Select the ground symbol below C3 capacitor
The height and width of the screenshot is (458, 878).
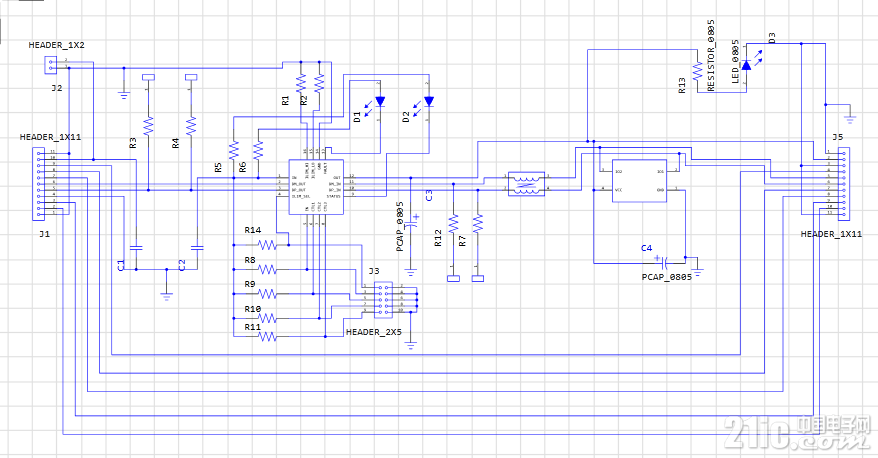411,272
